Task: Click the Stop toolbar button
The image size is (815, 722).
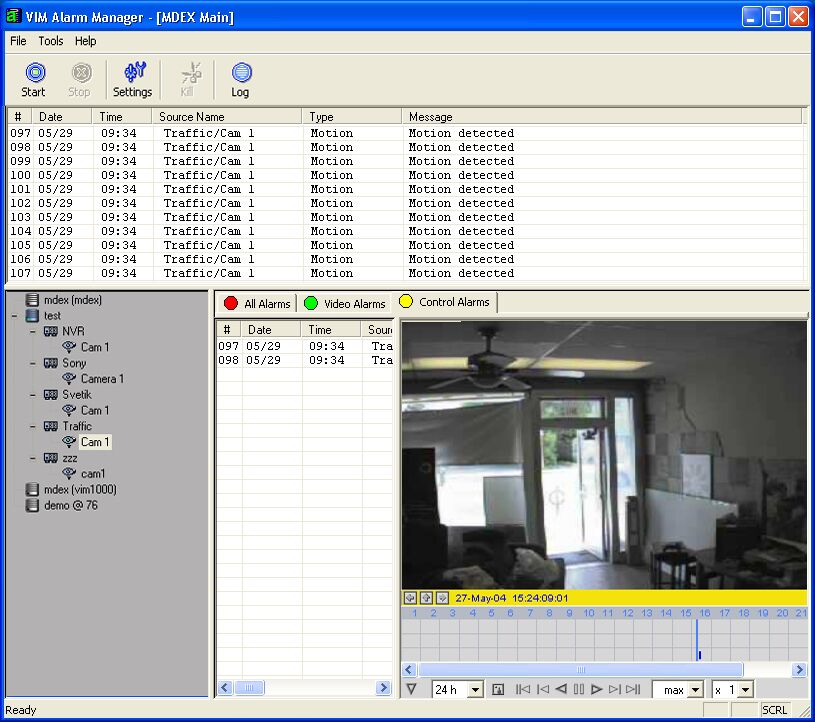Action: (x=80, y=80)
